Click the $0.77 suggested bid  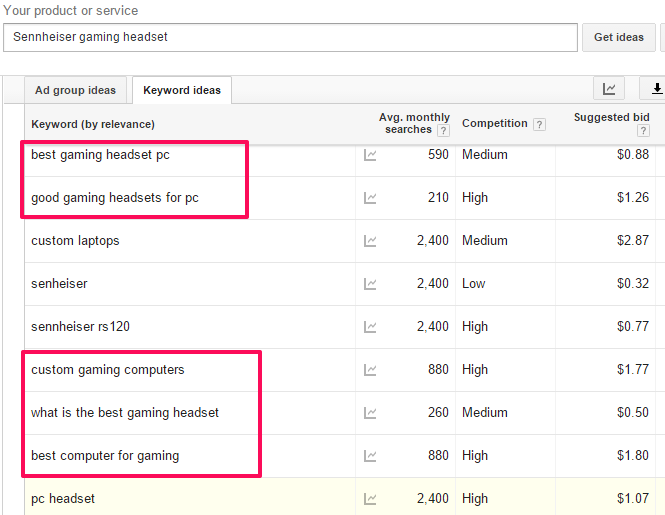[x=633, y=326]
